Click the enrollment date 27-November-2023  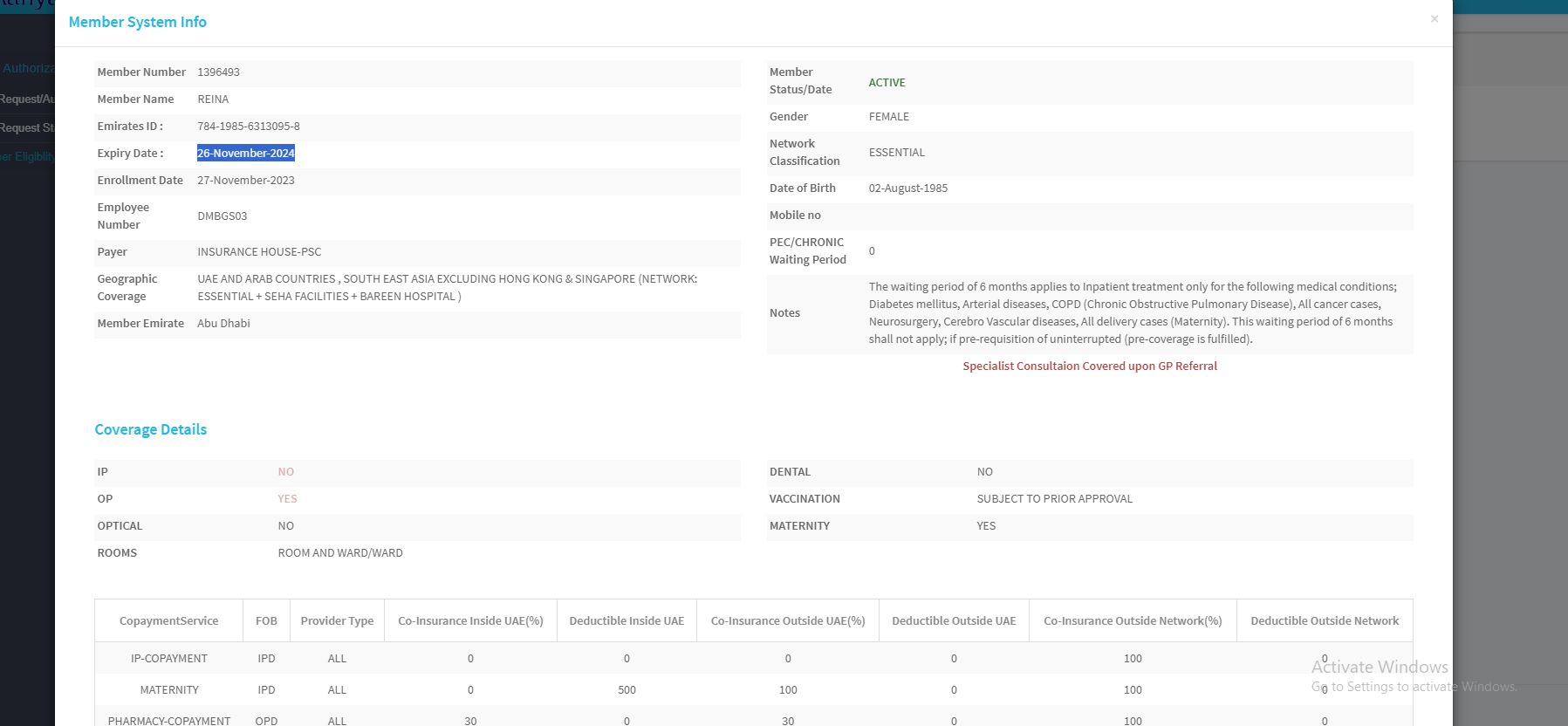[245, 181]
